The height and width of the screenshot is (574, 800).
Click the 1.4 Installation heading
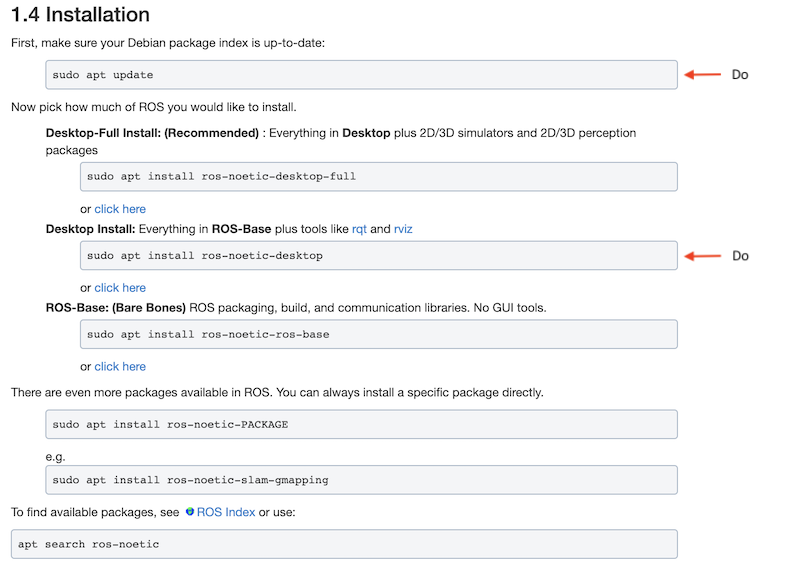pos(80,15)
